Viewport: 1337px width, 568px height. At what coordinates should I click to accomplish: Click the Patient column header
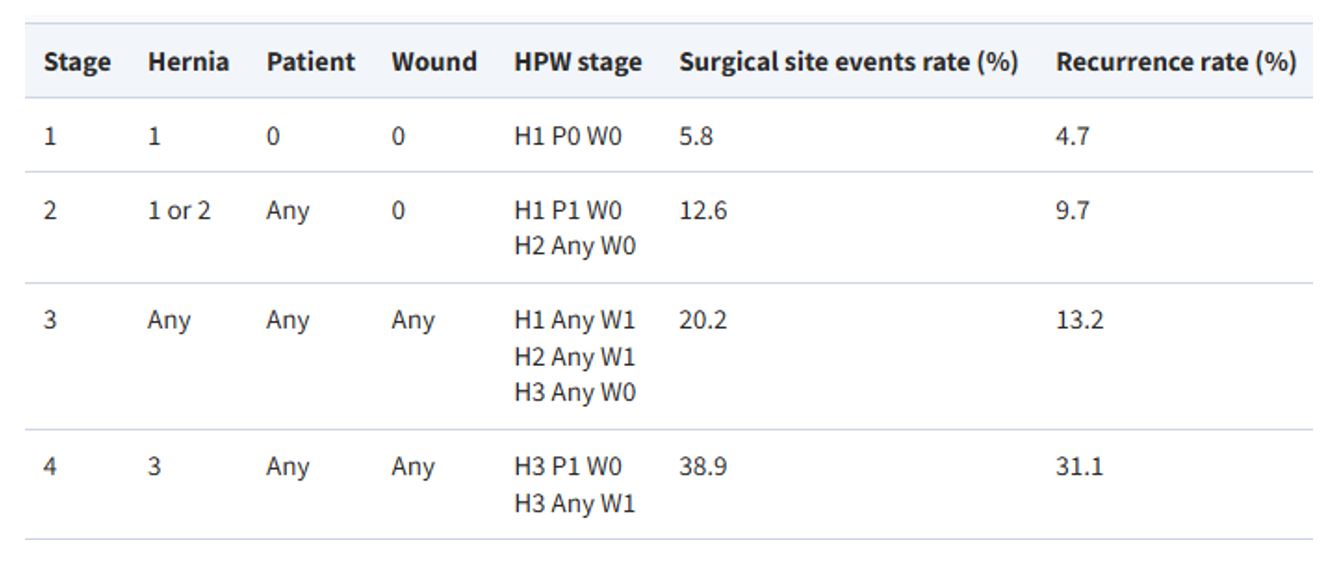pos(310,62)
